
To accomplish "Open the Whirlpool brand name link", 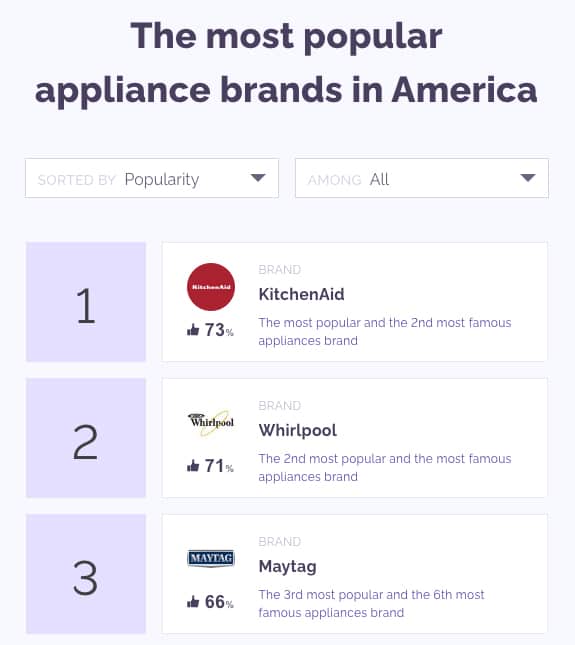I will [x=298, y=430].
